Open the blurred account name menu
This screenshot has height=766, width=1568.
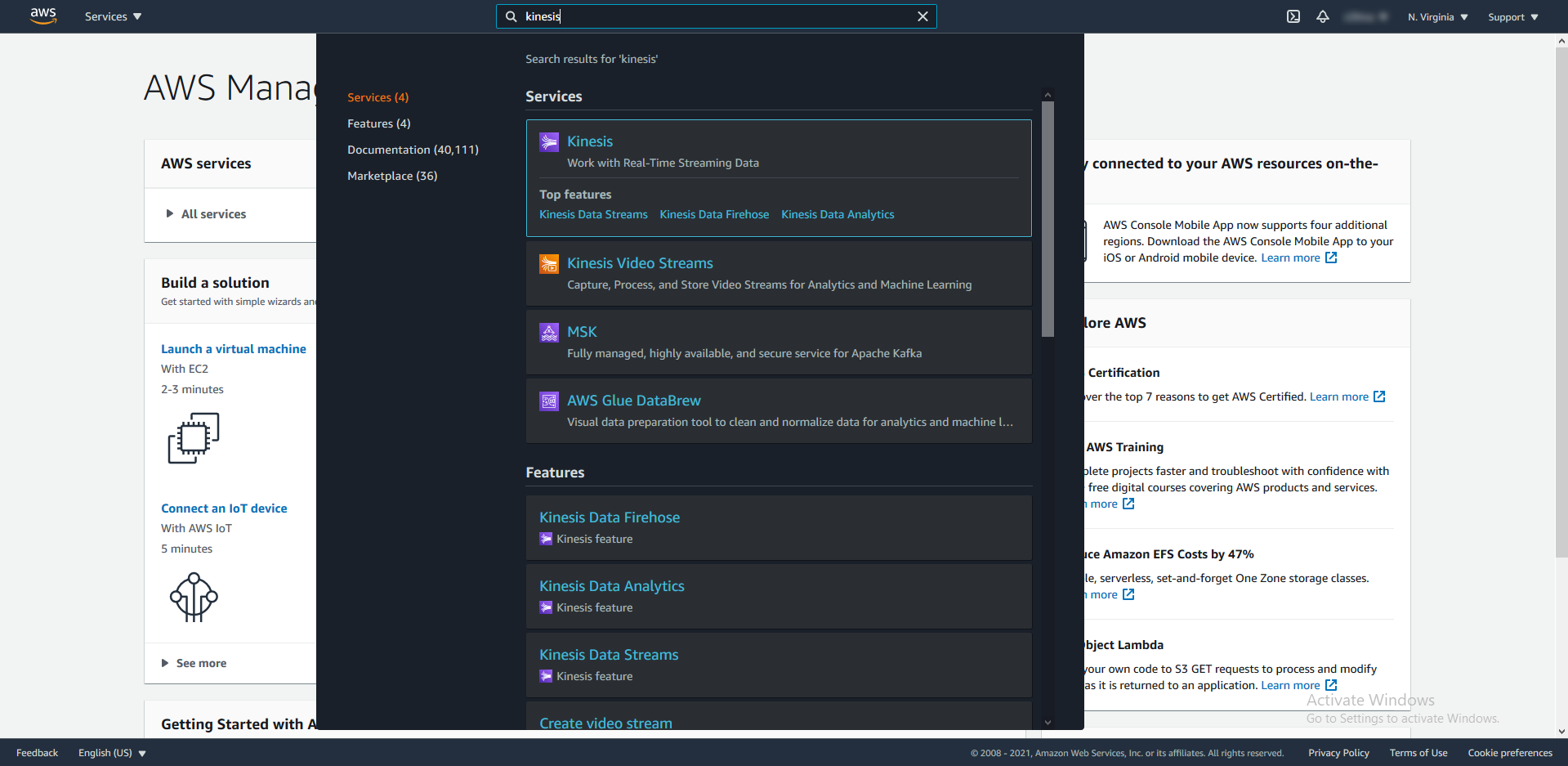[x=1366, y=16]
